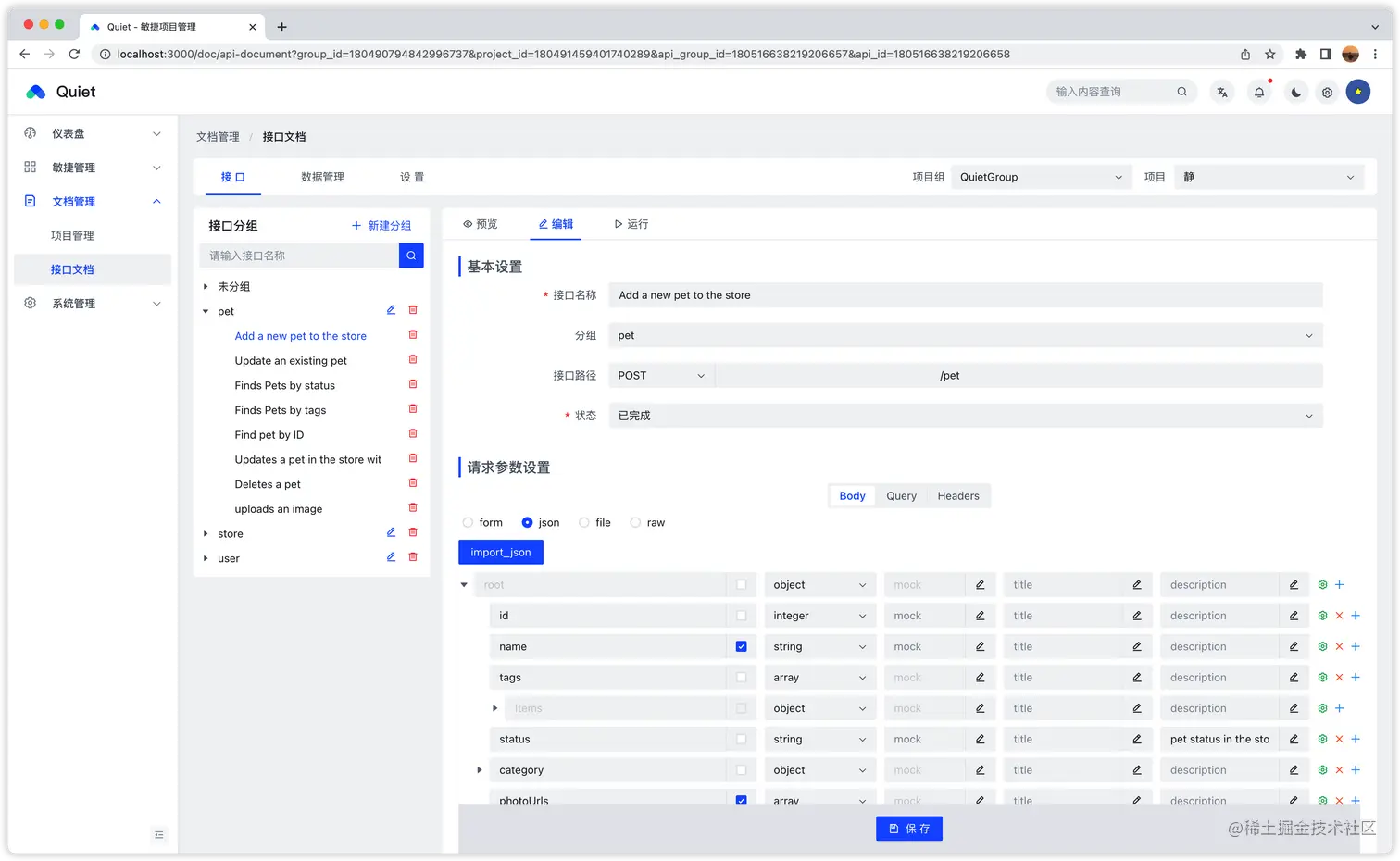Open the 状态 已完成 dropdown

966,416
